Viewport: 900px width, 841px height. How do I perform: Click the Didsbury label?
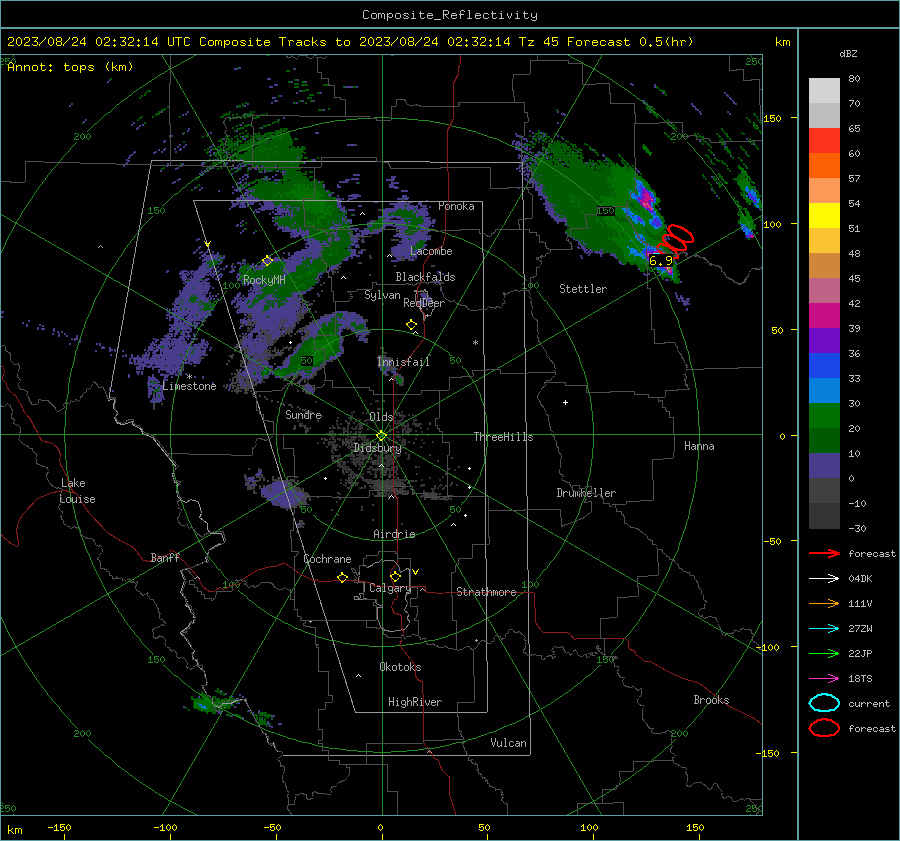tap(377, 448)
